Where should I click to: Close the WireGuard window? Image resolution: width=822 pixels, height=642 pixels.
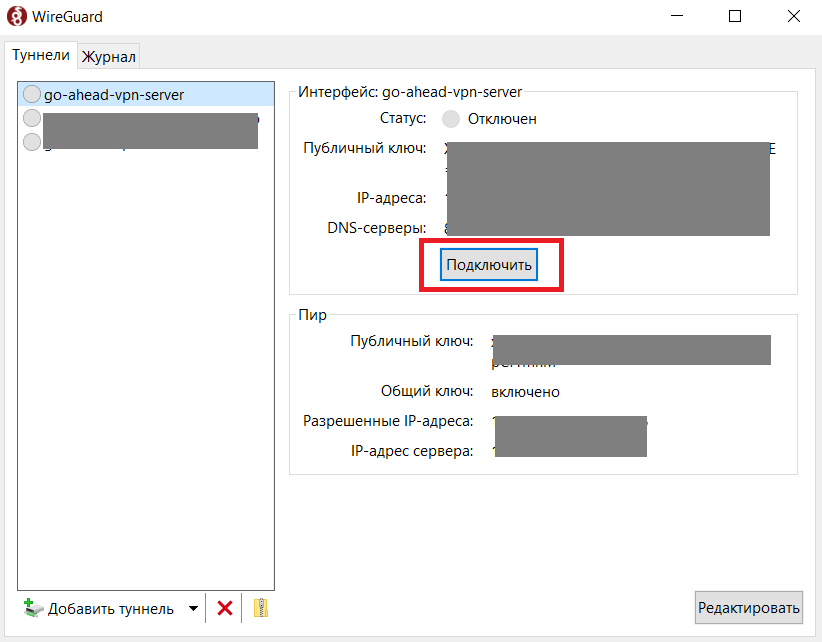(x=792, y=17)
